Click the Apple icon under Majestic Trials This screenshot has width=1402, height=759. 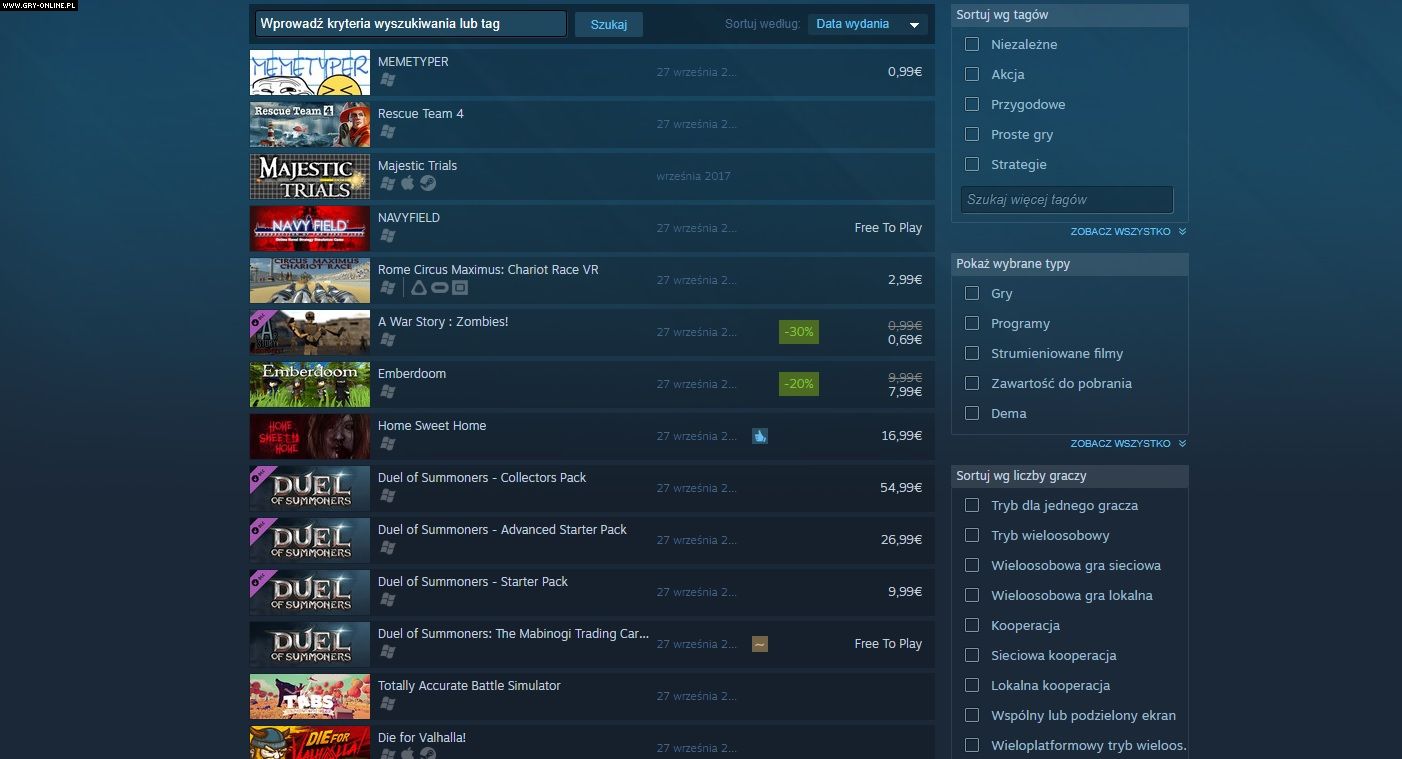point(408,184)
